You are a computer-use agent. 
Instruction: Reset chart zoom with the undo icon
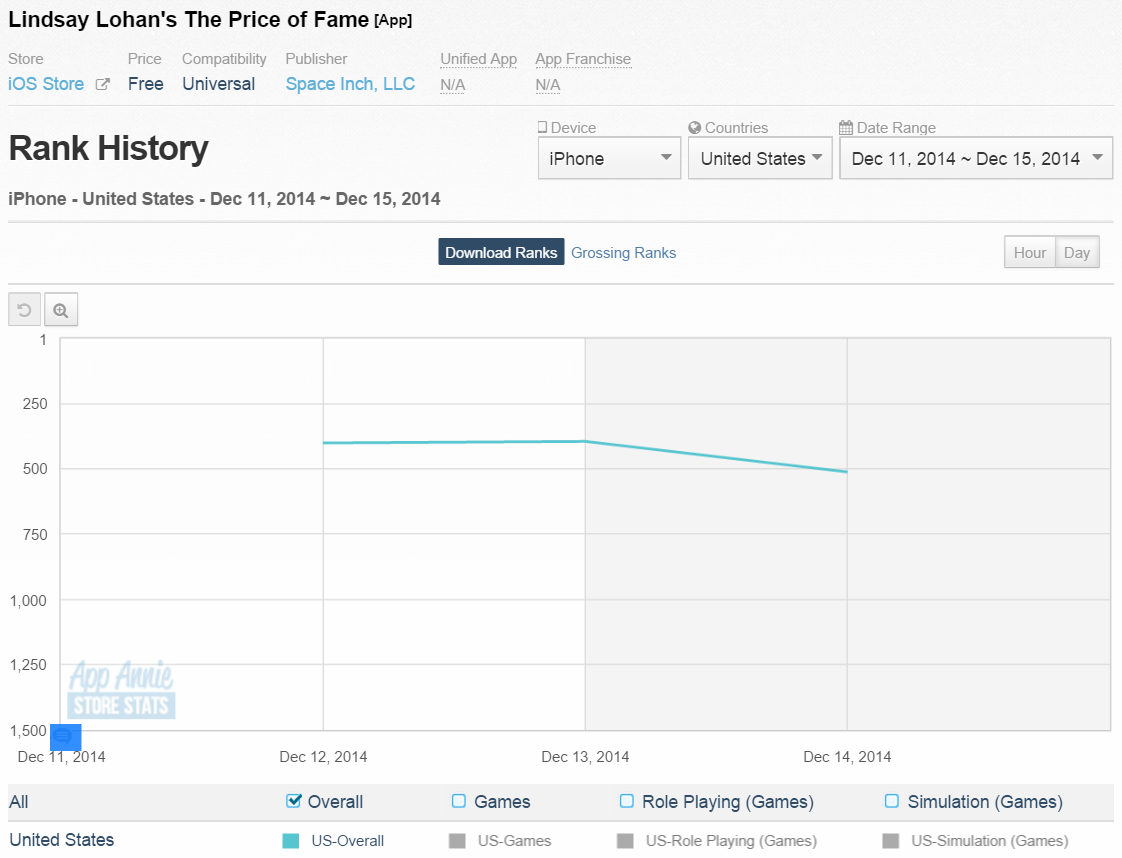(x=24, y=310)
